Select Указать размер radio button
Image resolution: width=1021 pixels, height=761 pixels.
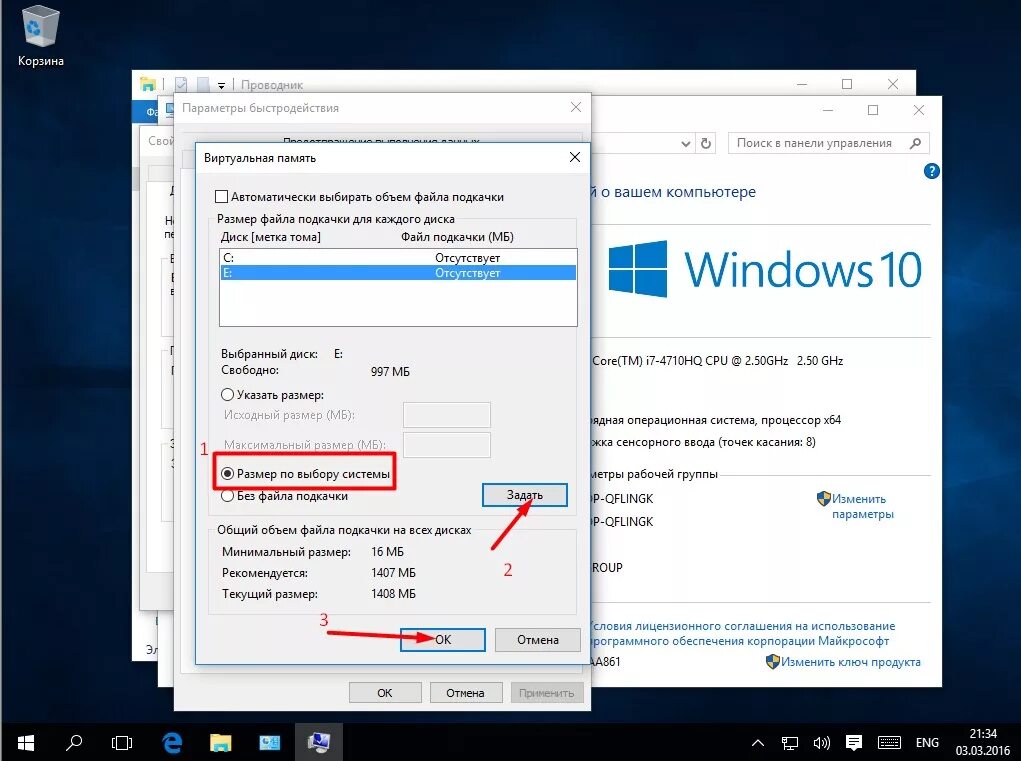227,394
